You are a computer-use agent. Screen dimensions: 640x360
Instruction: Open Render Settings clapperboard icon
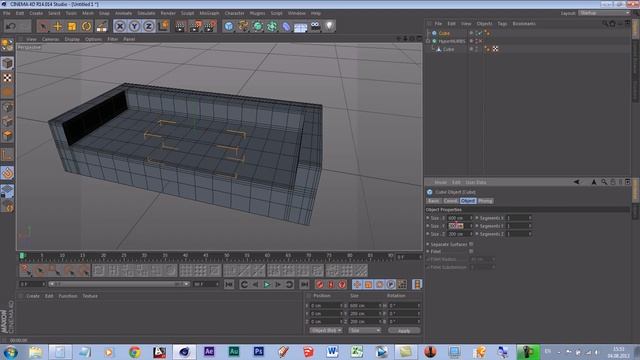coord(210,26)
